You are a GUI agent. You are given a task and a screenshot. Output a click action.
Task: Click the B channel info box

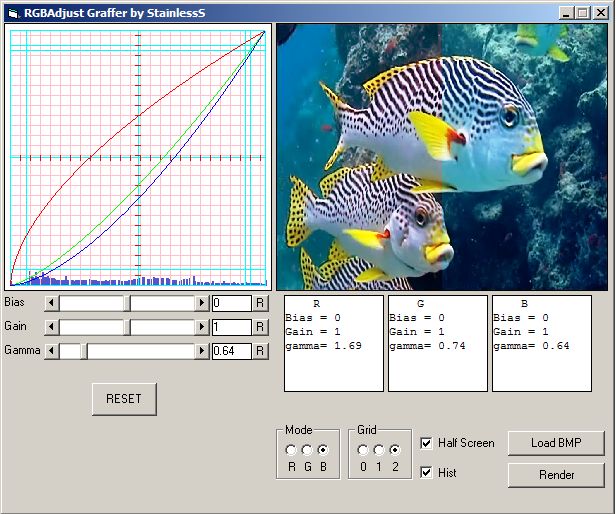tap(542, 343)
